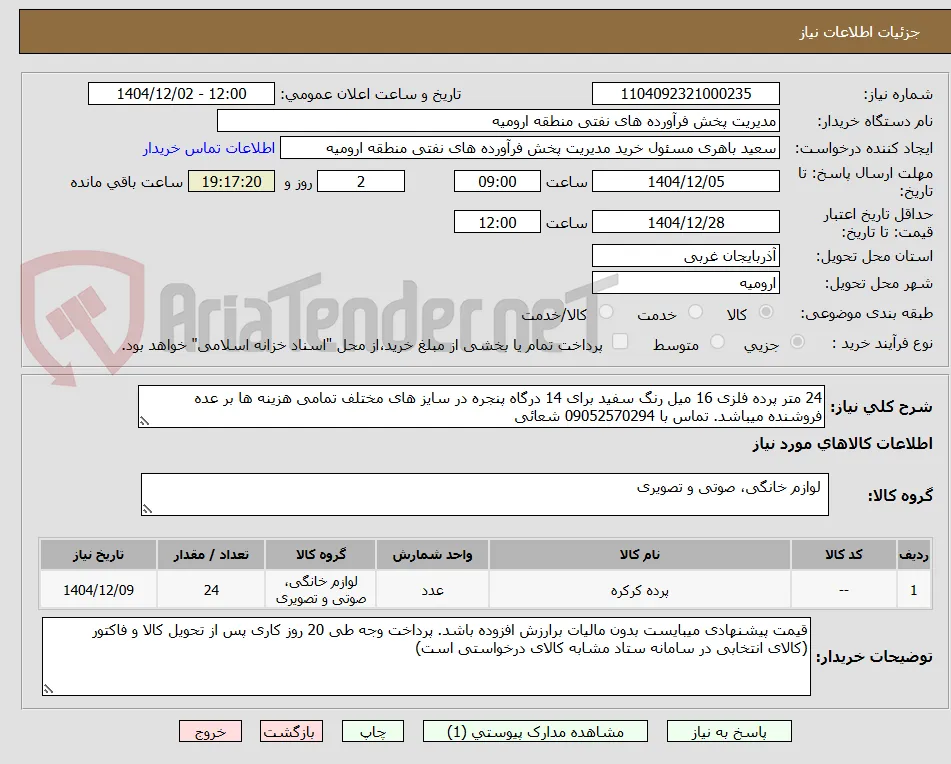Click resize handle of شرح کلی نیاز textarea
The width and height of the screenshot is (951, 764).
(144, 421)
